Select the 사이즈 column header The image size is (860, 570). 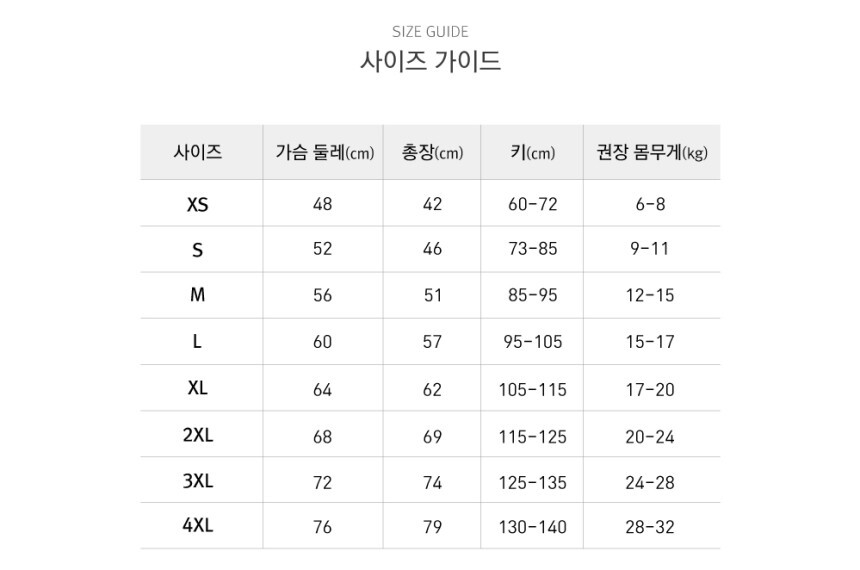[x=198, y=153]
